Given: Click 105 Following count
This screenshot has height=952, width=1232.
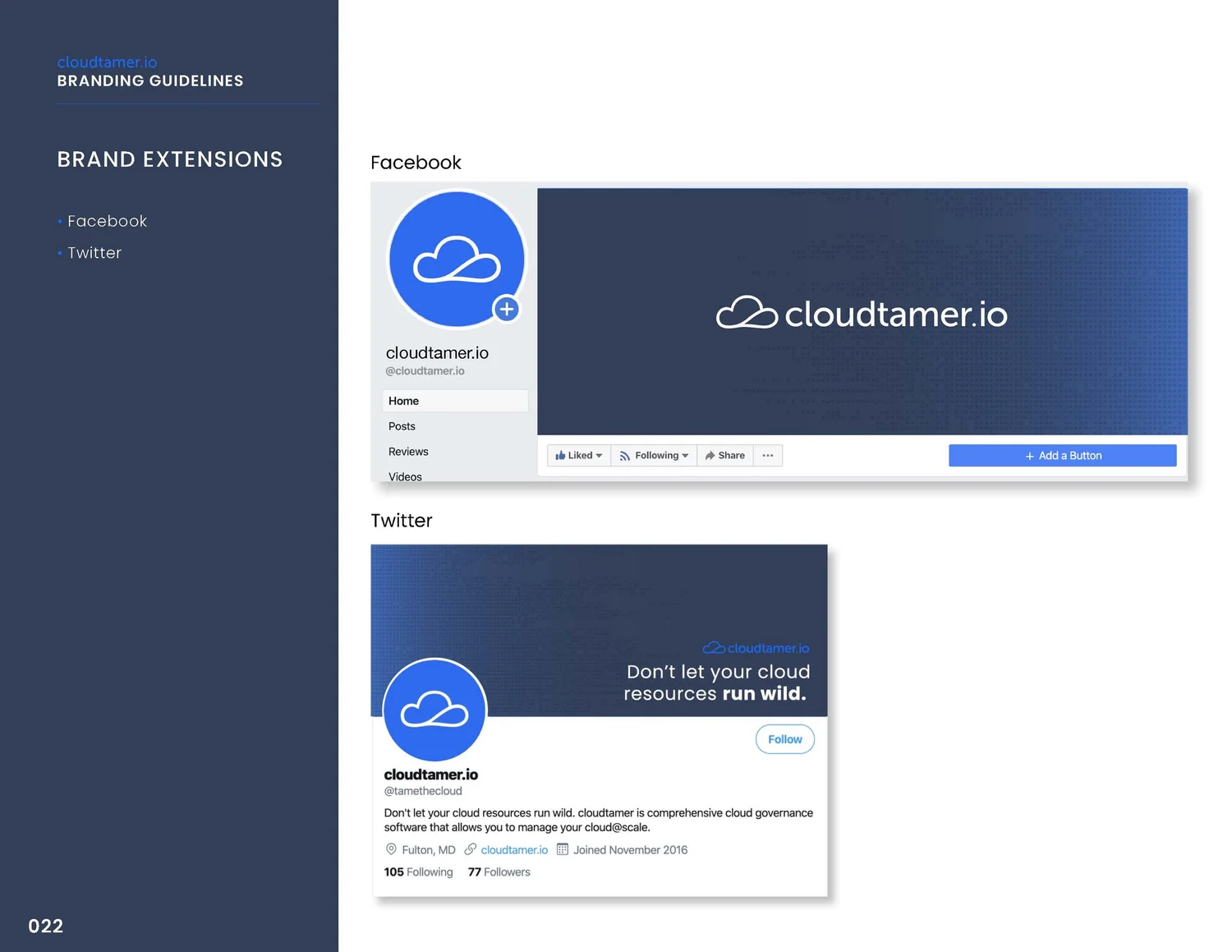Looking at the screenshot, I should (x=418, y=872).
